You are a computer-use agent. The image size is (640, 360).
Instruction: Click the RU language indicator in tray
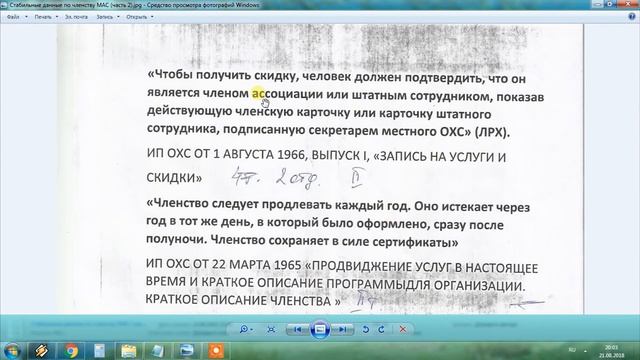(x=572, y=350)
